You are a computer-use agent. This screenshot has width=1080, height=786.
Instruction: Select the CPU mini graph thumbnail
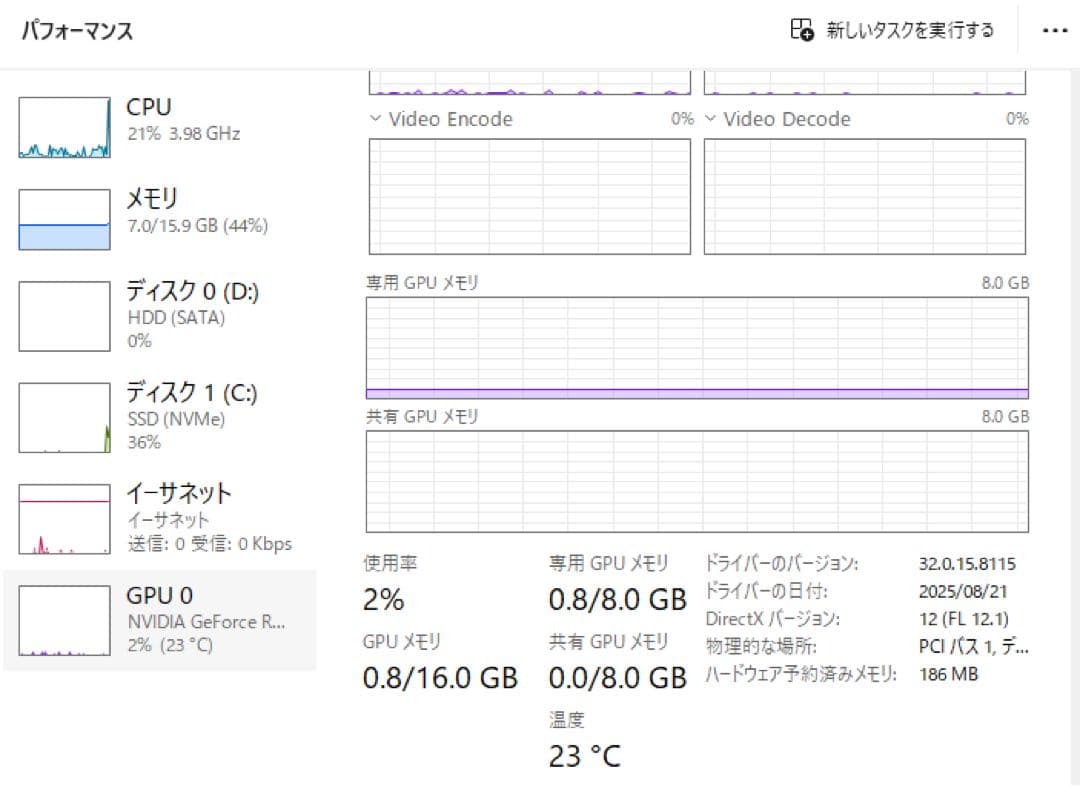click(64, 128)
